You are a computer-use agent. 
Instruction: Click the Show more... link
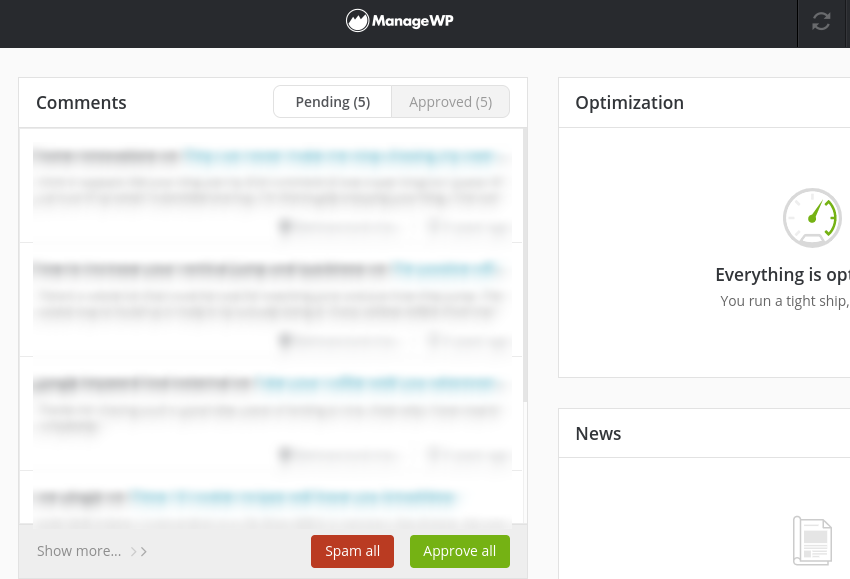(x=79, y=551)
